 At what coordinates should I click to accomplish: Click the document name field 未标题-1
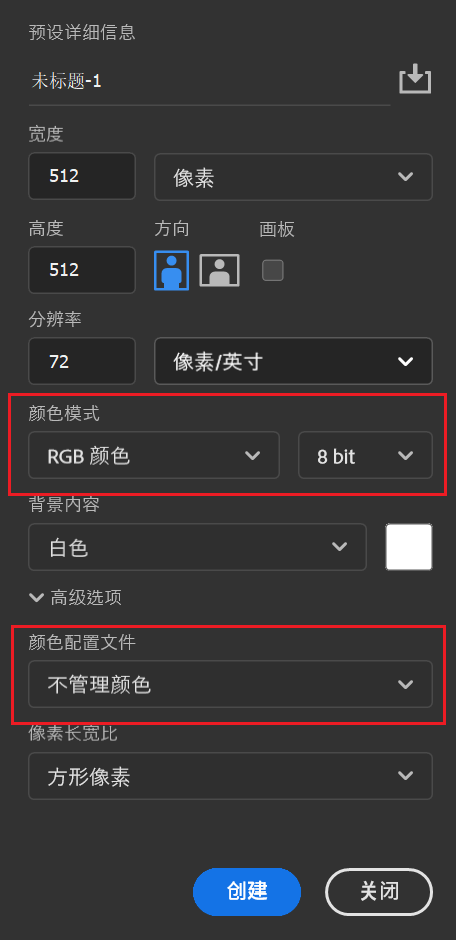click(210, 82)
